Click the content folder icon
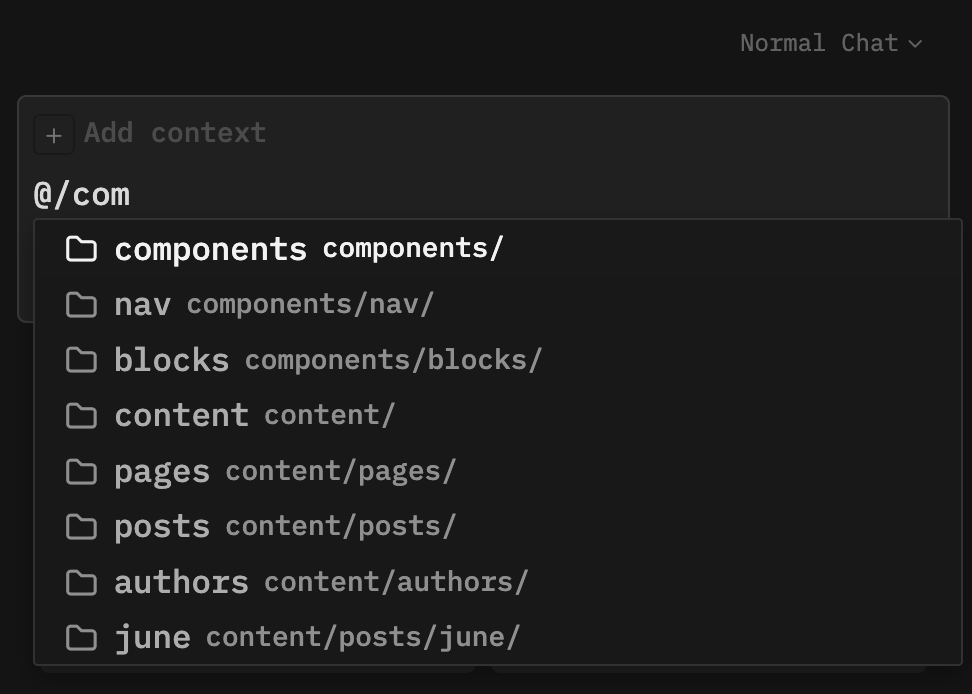This screenshot has height=694, width=972. coord(81,415)
